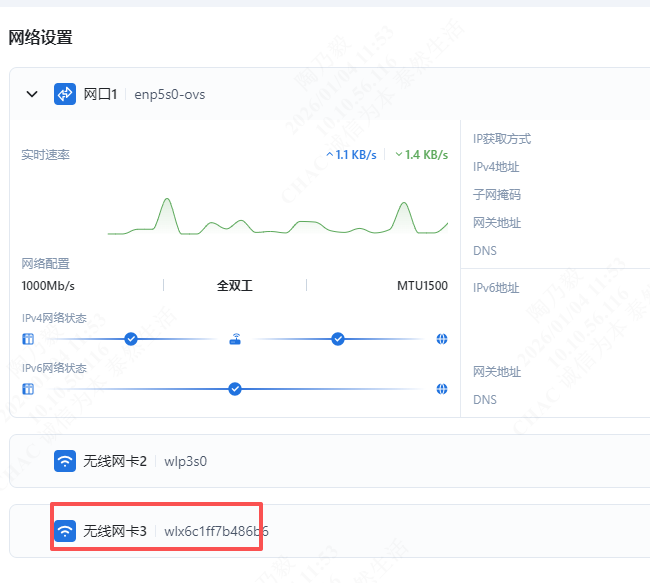Screen dimensions: 650x583
Task: Click the IP获取方式 label
Action: [502, 139]
